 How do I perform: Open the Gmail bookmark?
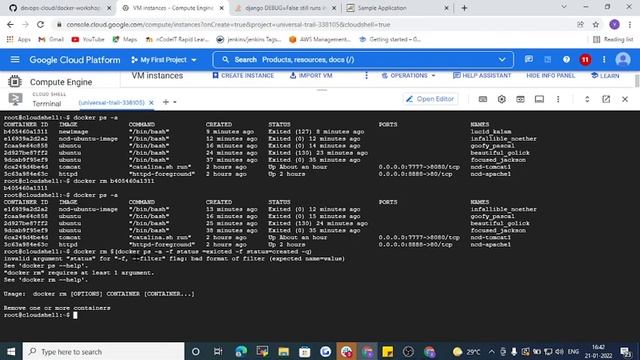click(x=51, y=40)
